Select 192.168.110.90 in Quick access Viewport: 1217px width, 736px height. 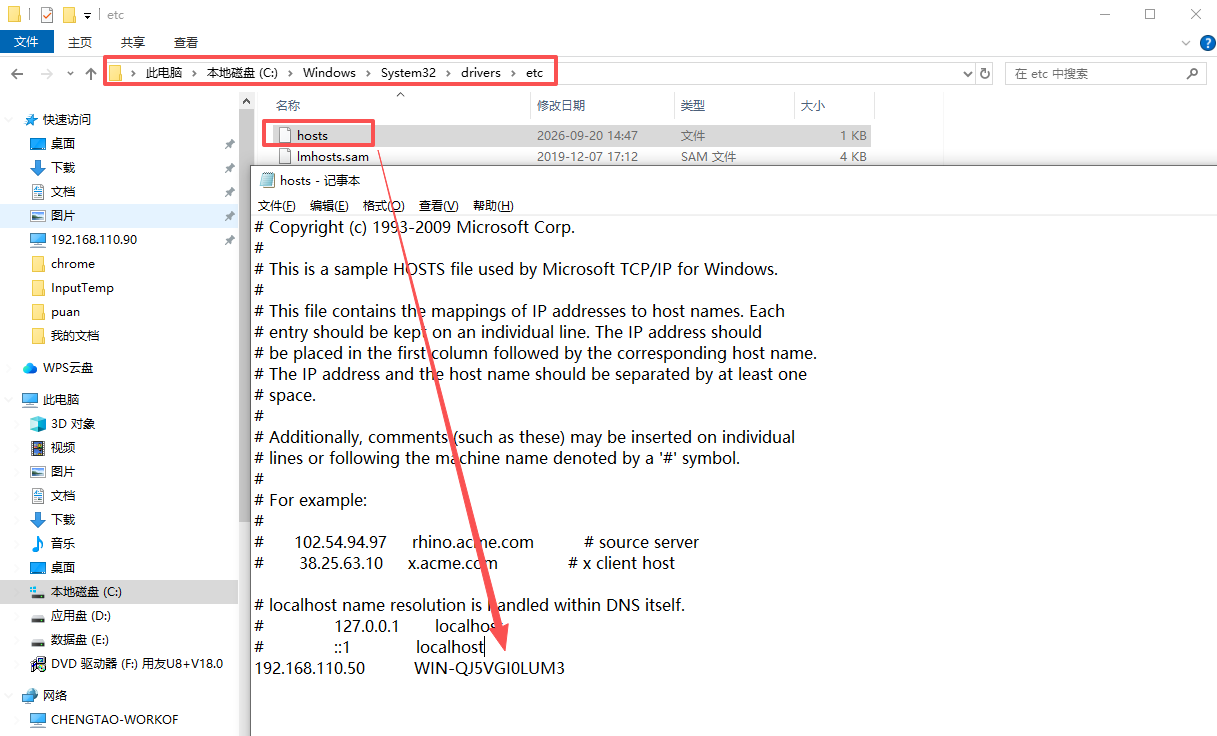(94, 239)
